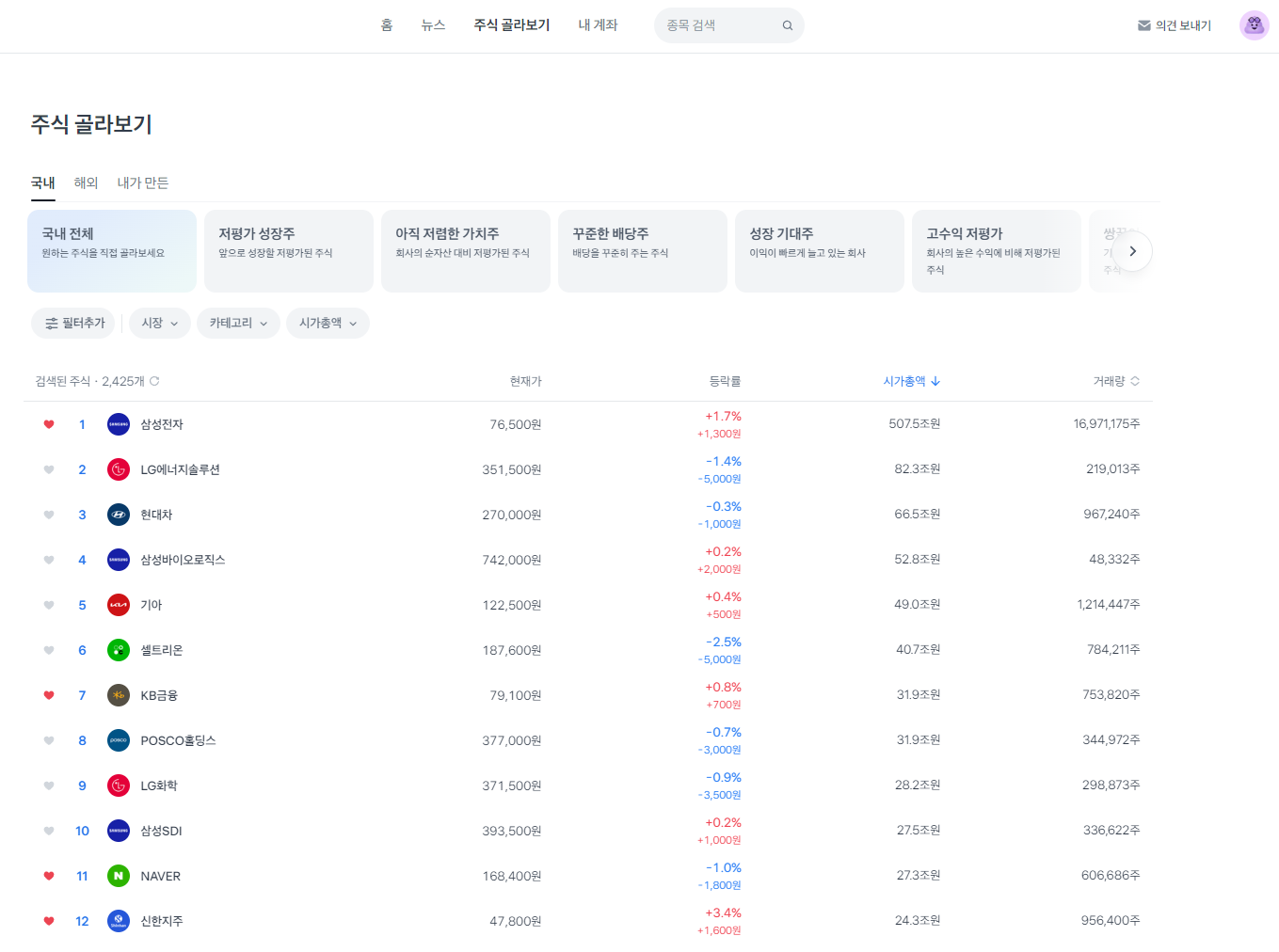Viewport: 1279px width, 952px height.
Task: Select the 고수익 저평가 card
Action: [x=997, y=251]
